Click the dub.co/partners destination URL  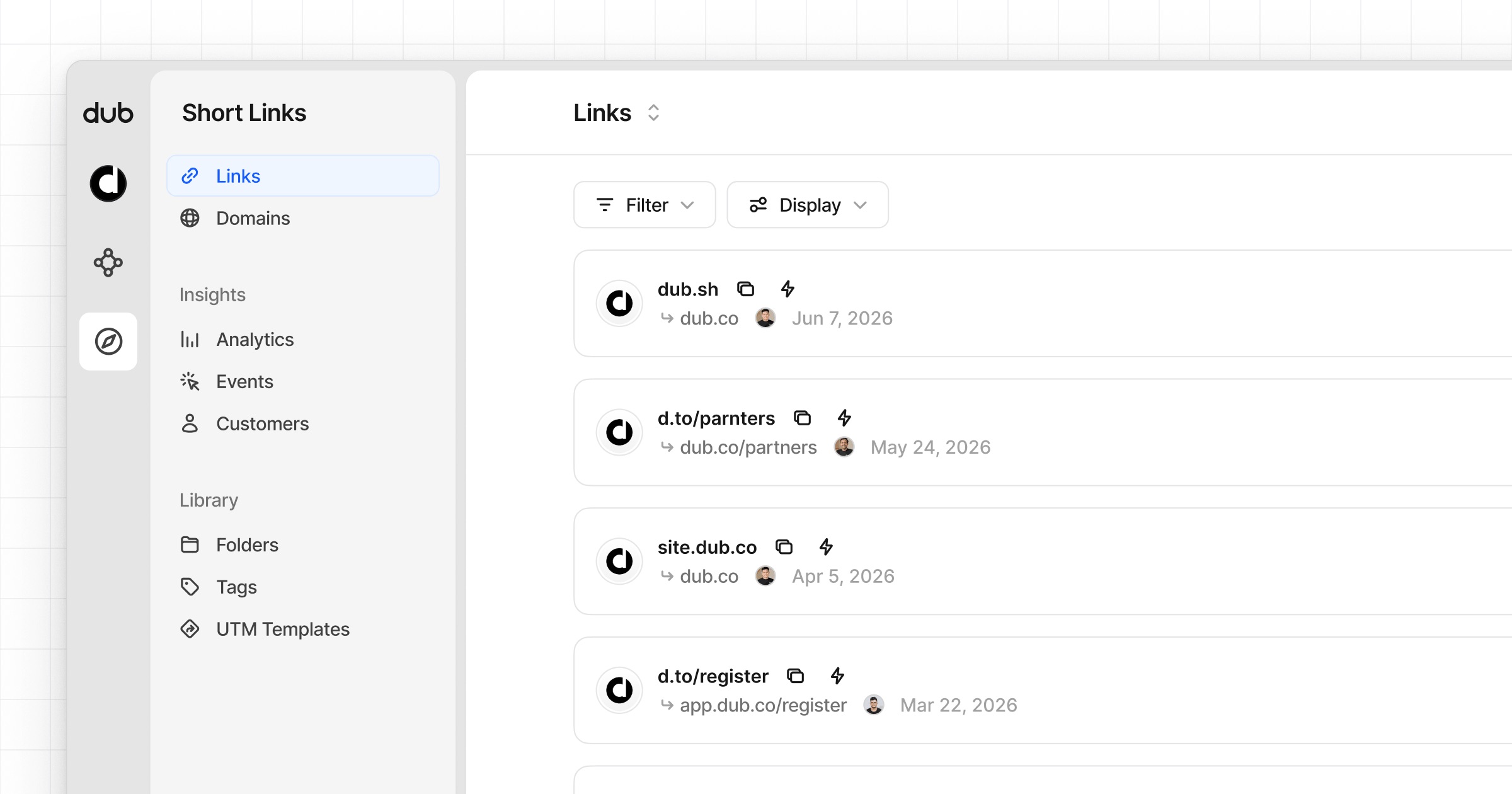(748, 447)
